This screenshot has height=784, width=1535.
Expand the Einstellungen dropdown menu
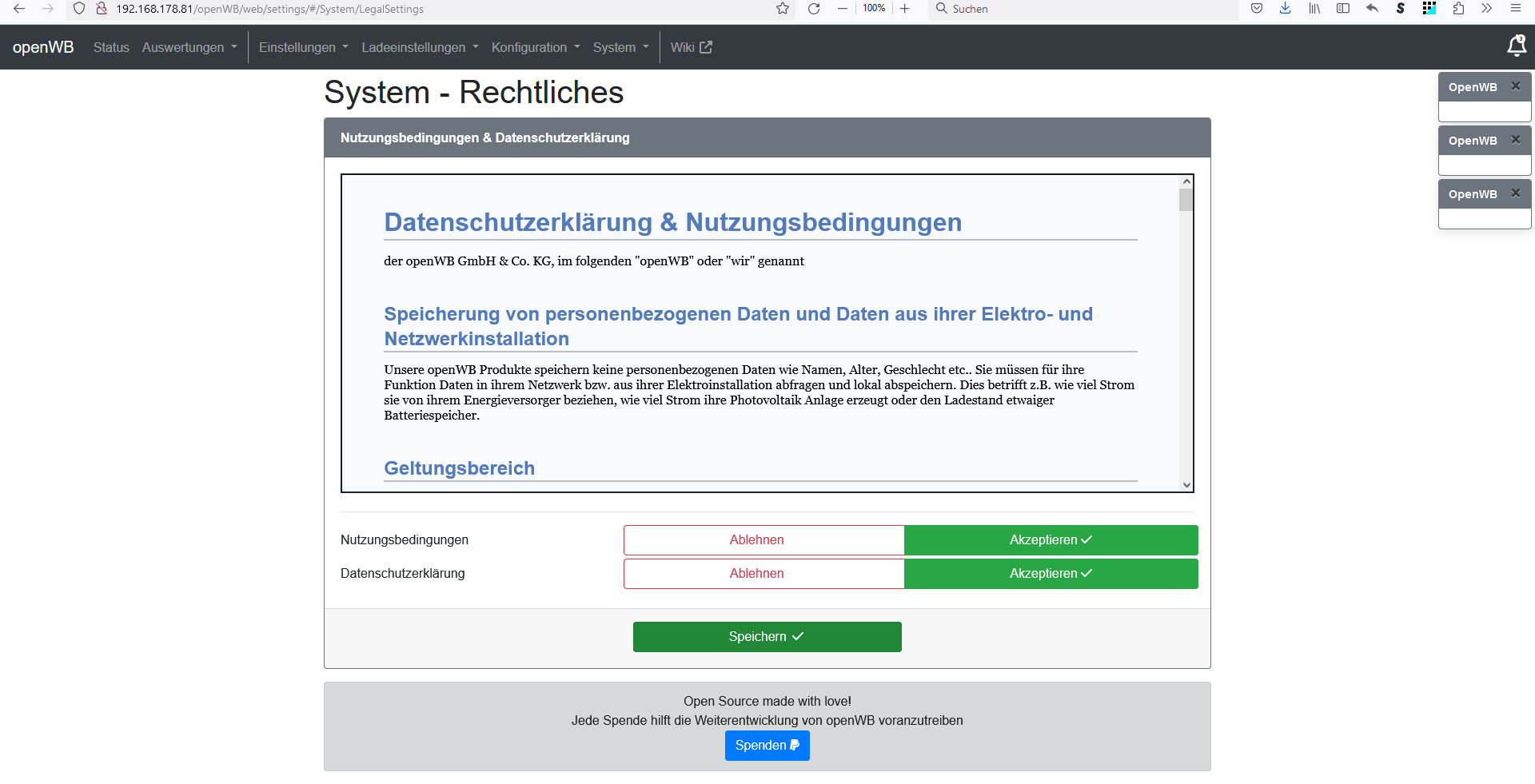(x=304, y=47)
